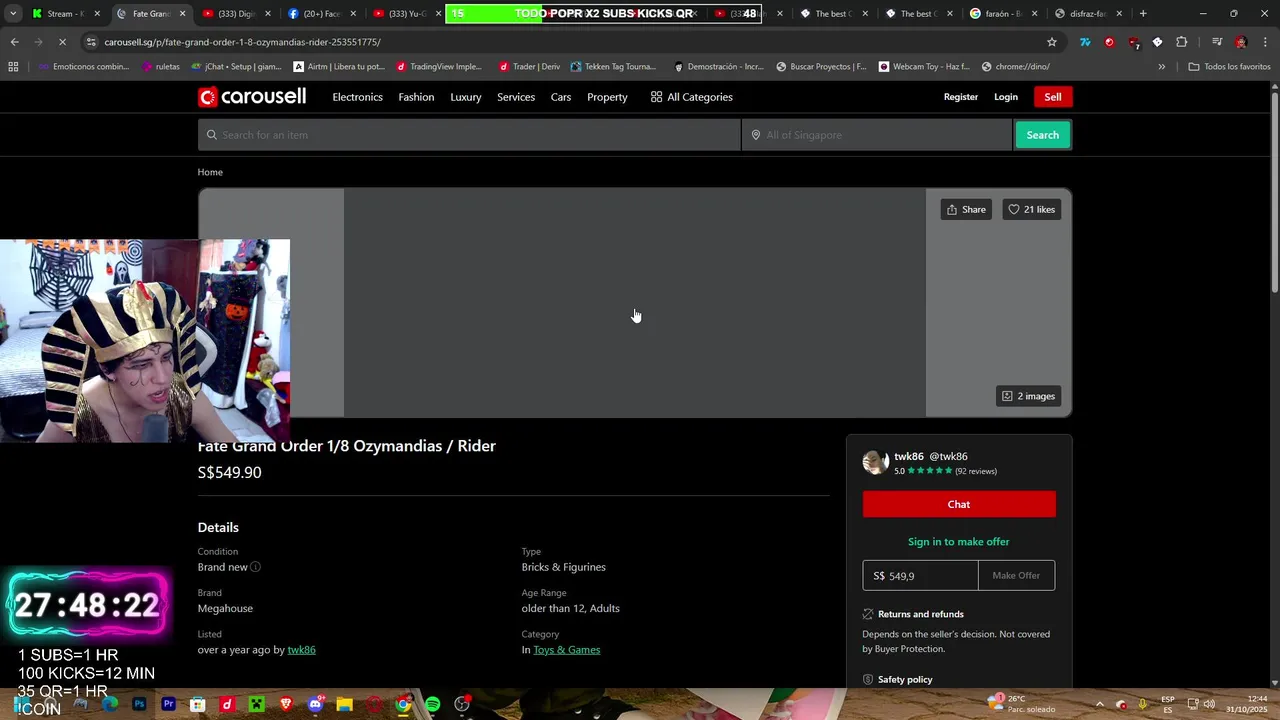View site information icon in address bar
Viewport: 1280px width, 720px height.
pyautogui.click(x=92, y=42)
